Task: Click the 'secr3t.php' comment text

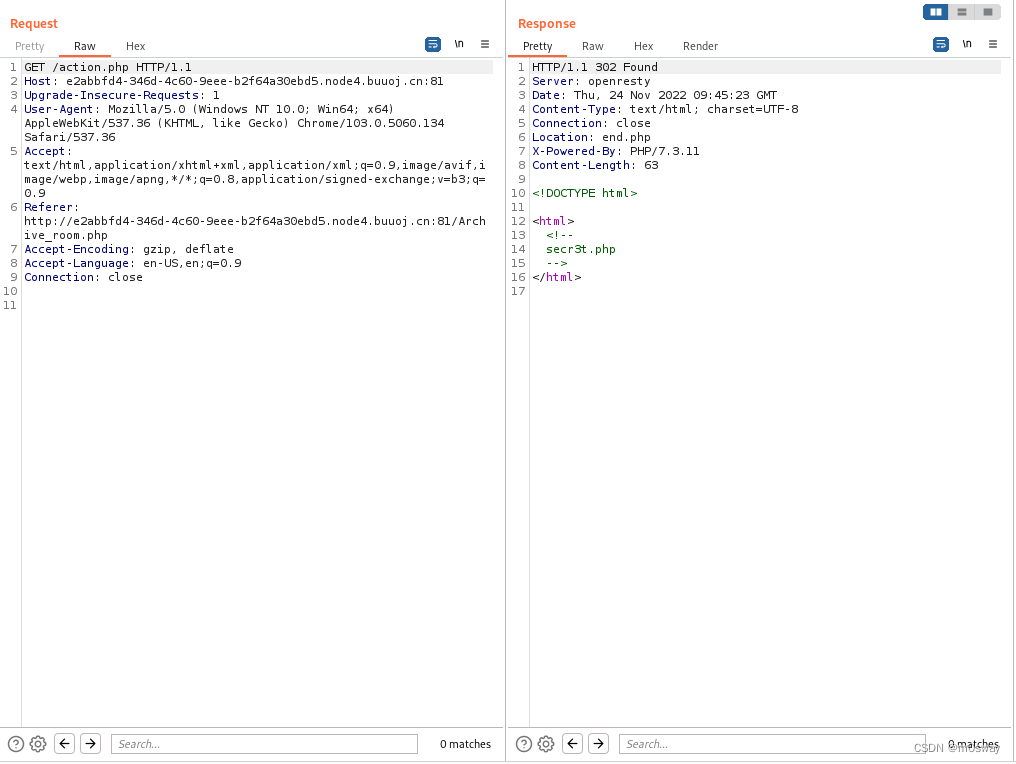Action: [581, 249]
